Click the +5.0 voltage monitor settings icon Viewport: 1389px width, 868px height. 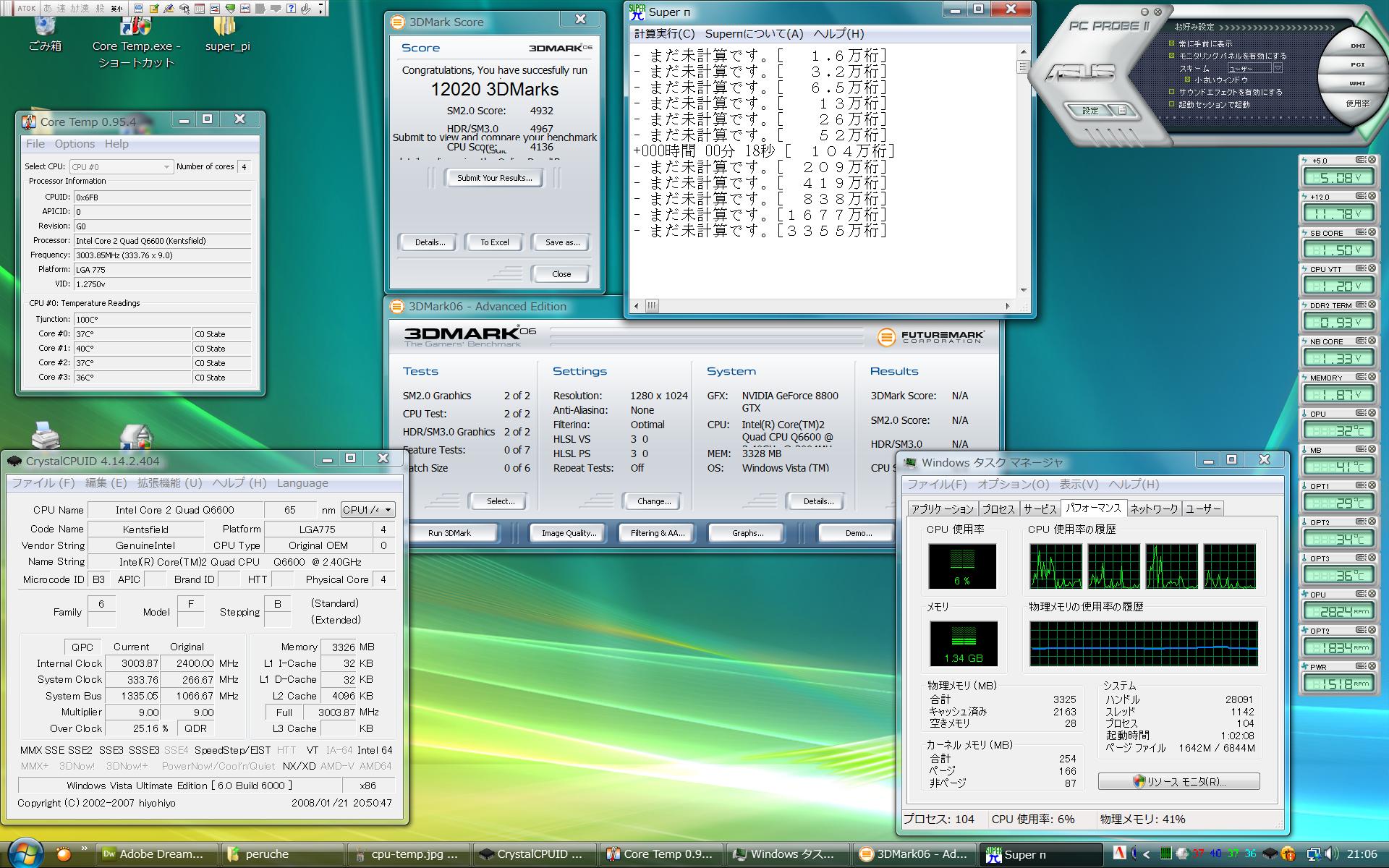[1360, 160]
